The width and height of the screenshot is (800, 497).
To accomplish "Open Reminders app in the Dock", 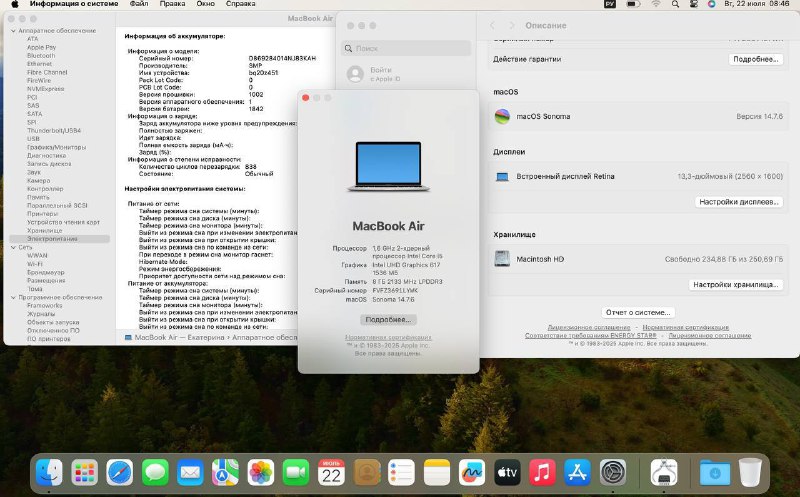I will [x=402, y=473].
